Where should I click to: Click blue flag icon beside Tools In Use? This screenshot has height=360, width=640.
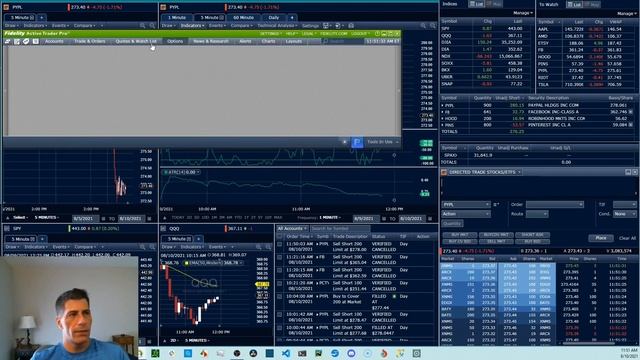357,142
